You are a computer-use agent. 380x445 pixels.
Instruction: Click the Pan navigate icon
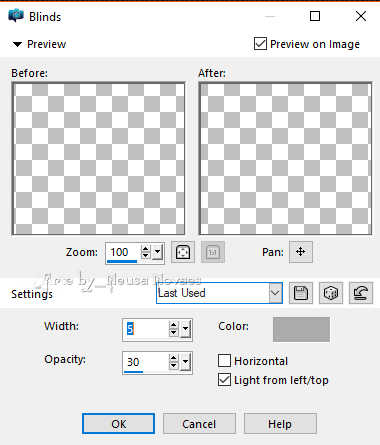[301, 252]
